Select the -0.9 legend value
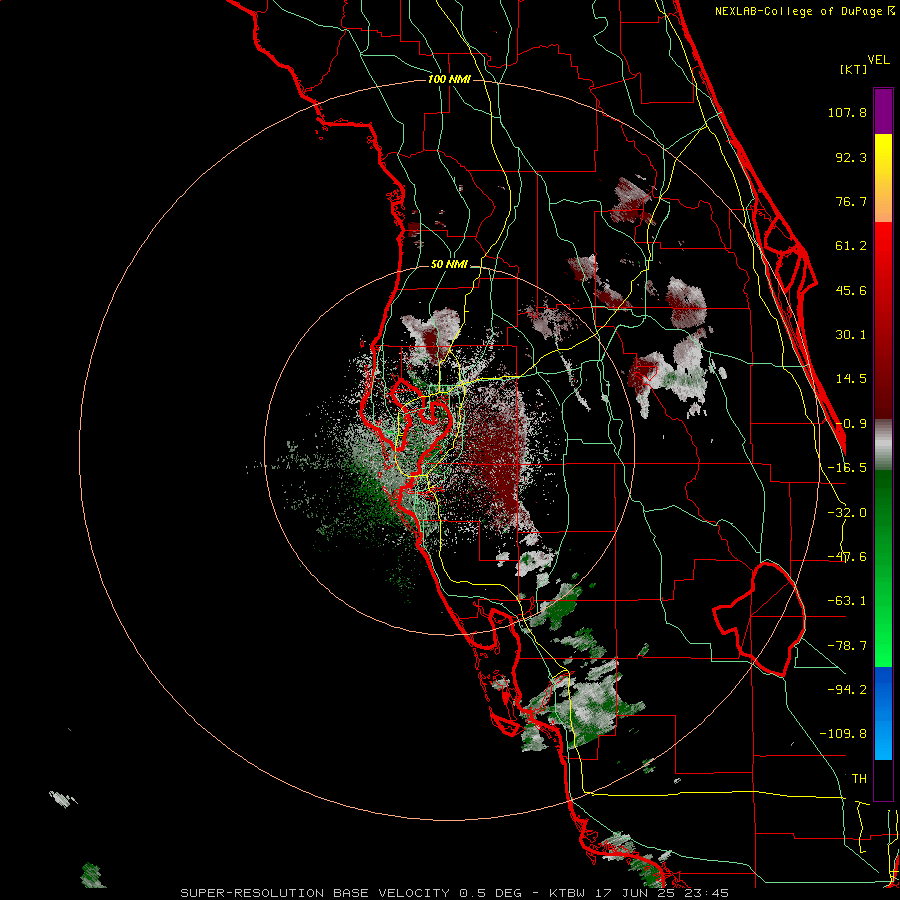This screenshot has width=900, height=900. click(x=851, y=424)
